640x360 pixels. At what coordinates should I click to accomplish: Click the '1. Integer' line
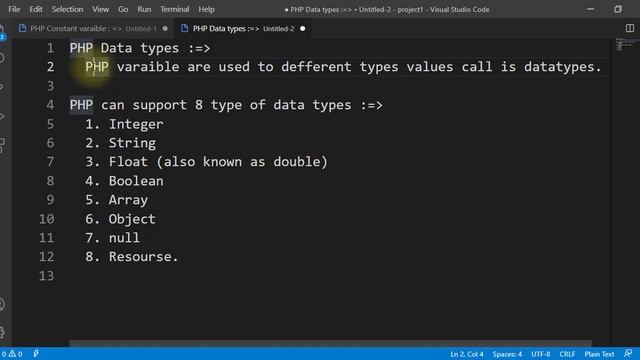click(124, 124)
